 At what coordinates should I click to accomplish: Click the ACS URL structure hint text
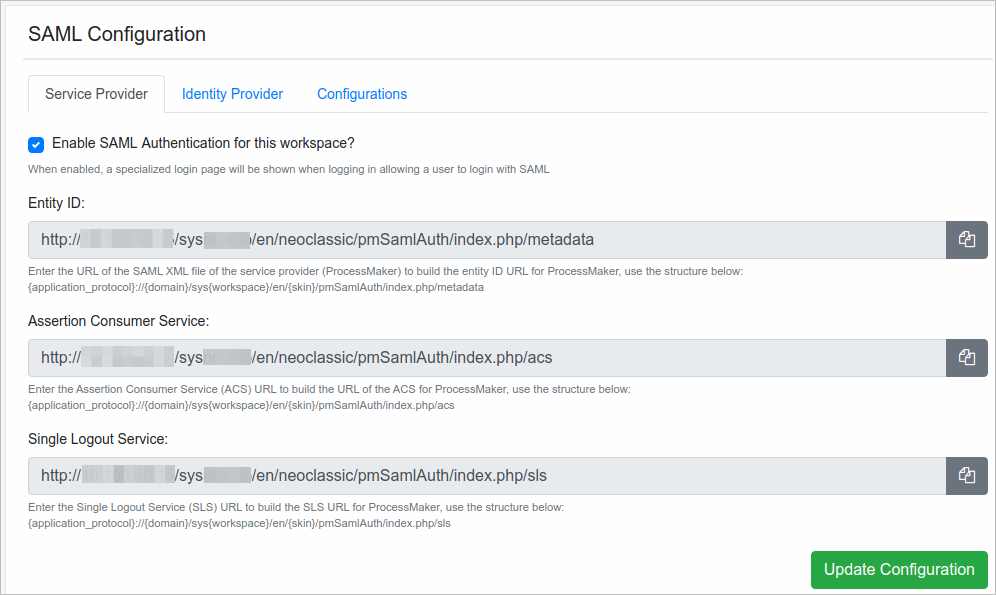coord(240,405)
